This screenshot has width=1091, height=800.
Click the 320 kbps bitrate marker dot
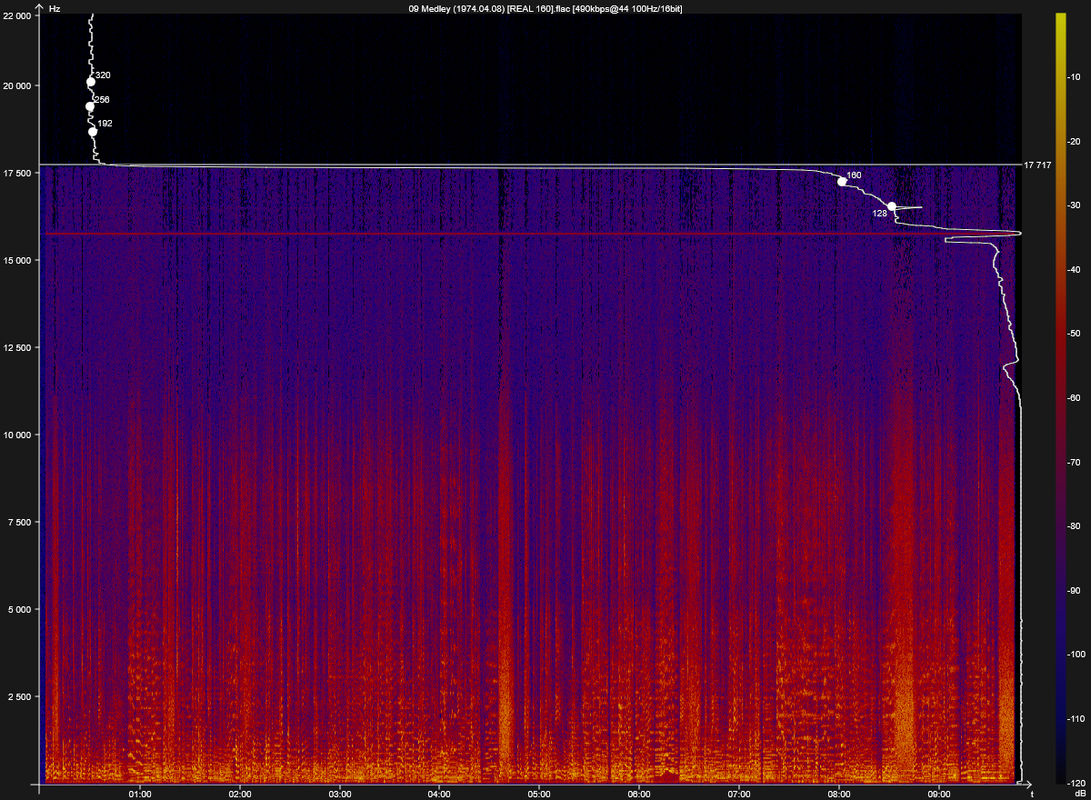[x=90, y=82]
